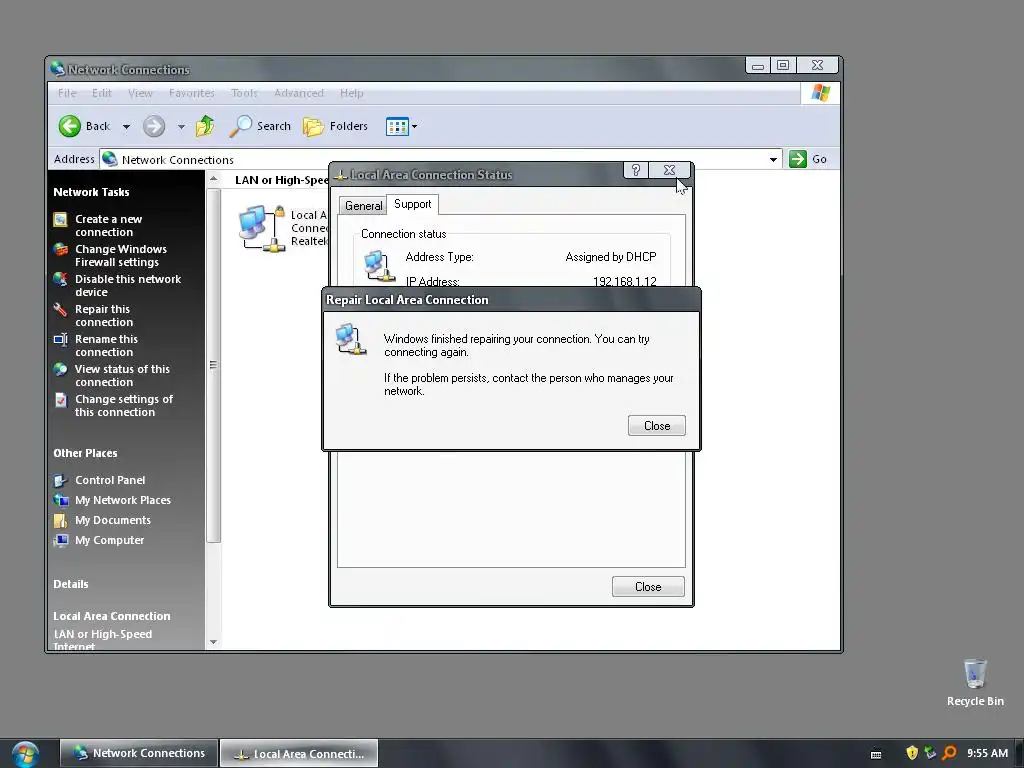This screenshot has height=768, width=1024.
Task: Open the Help menu
Action: (351, 93)
